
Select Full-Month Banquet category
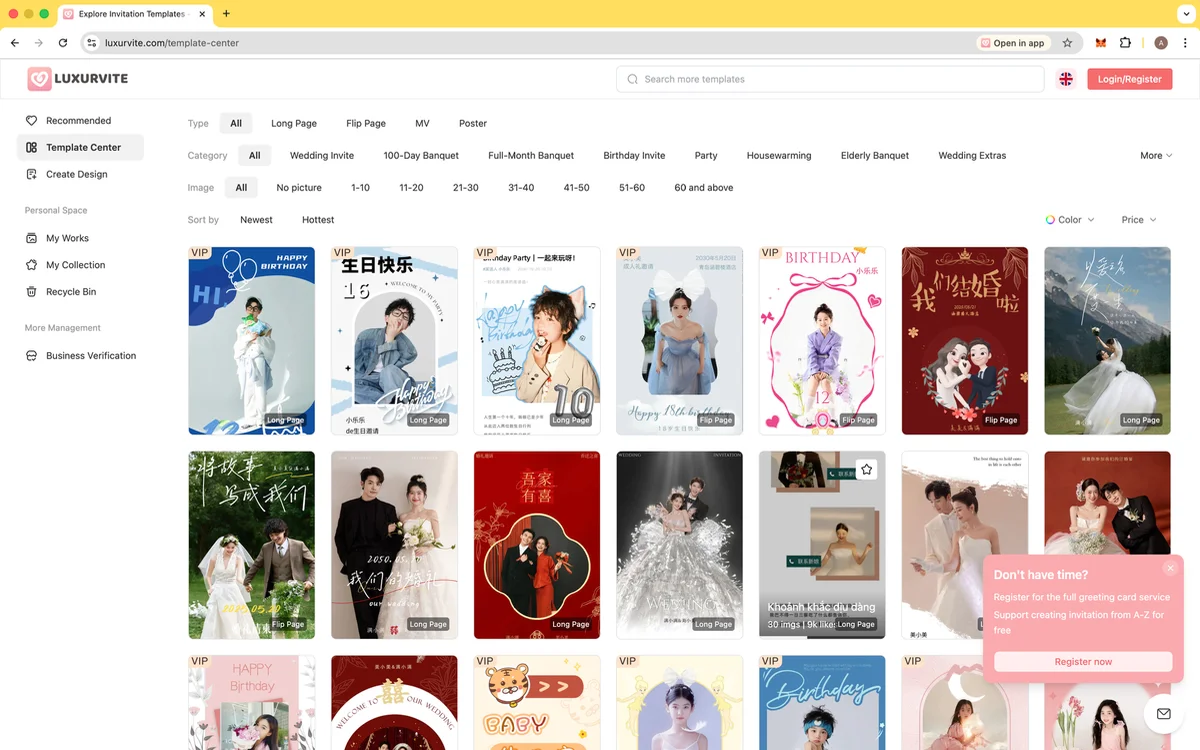pyautogui.click(x=531, y=155)
